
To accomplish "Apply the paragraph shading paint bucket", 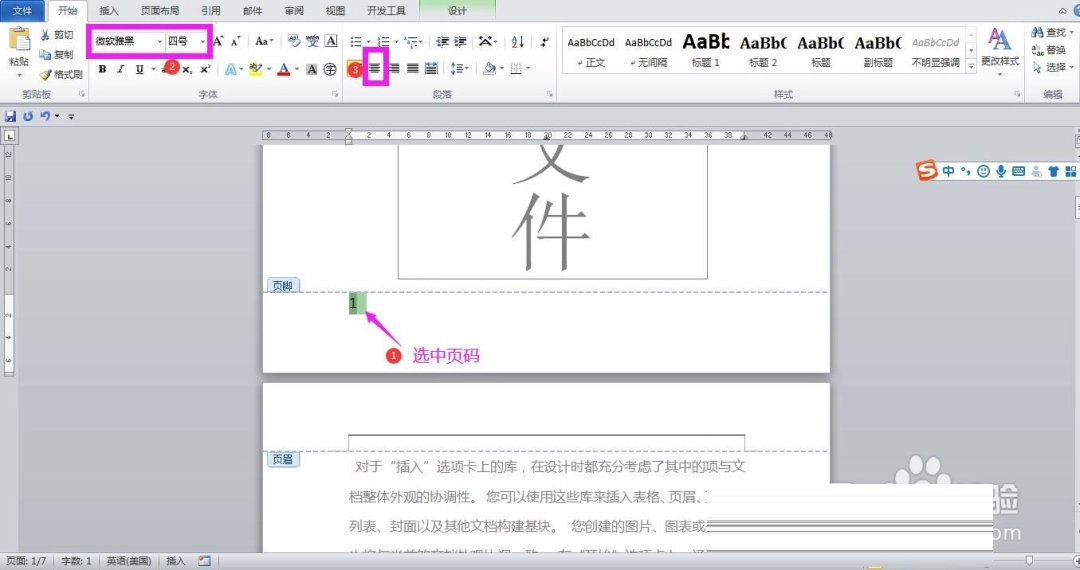I will pos(490,68).
